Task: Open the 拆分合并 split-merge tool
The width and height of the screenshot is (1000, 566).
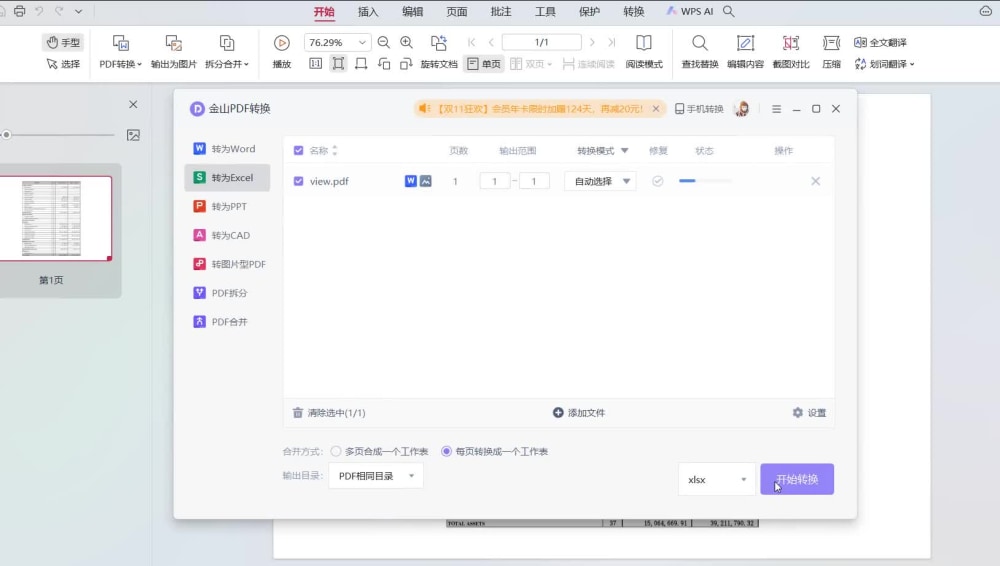Action: pos(226,52)
